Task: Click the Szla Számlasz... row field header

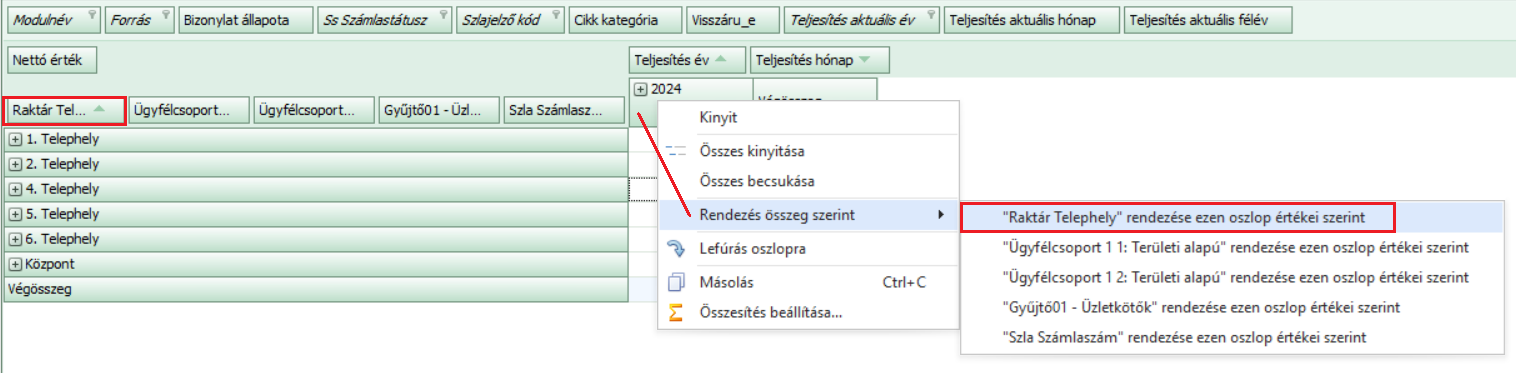Action: click(x=564, y=110)
